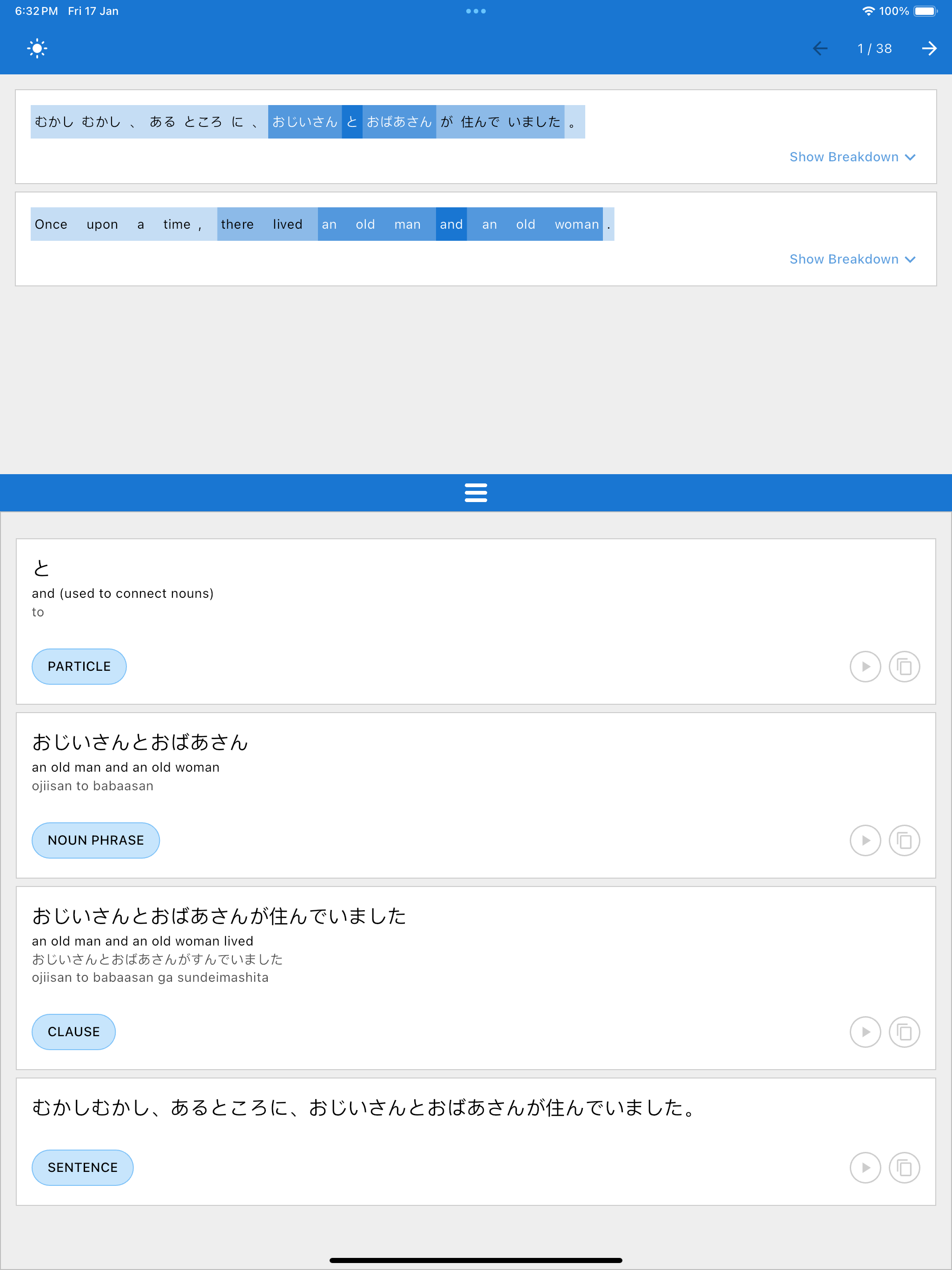This screenshot has width=952, height=1270.
Task: Tap the page counter 1 / 38
Action: [874, 49]
